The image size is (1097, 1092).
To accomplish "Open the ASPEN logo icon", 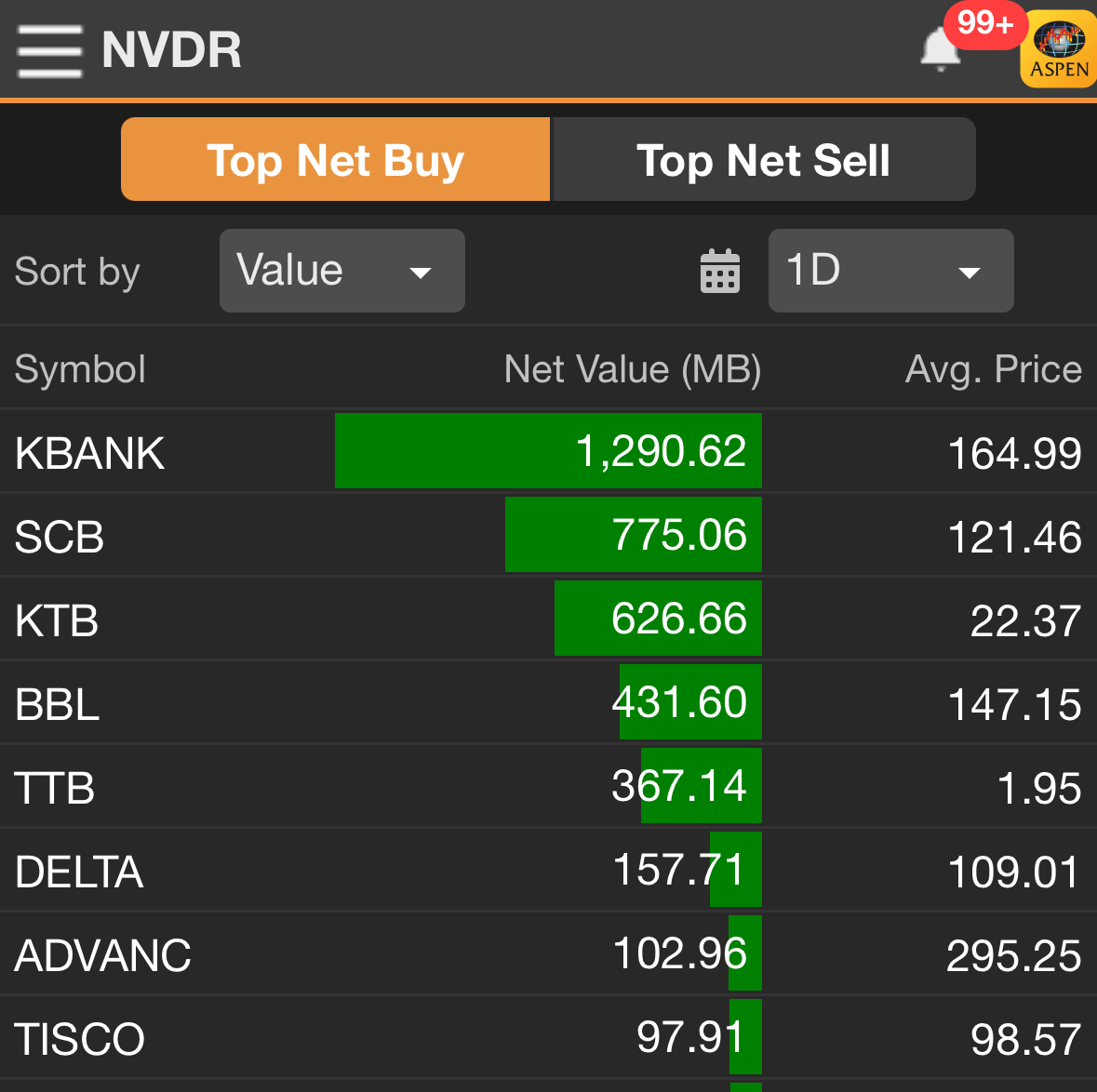I will click(1059, 50).
